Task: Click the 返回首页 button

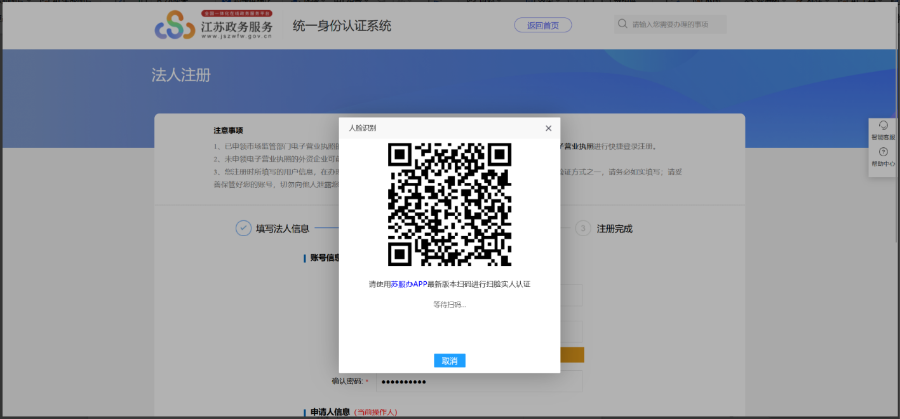Action: (x=542, y=25)
